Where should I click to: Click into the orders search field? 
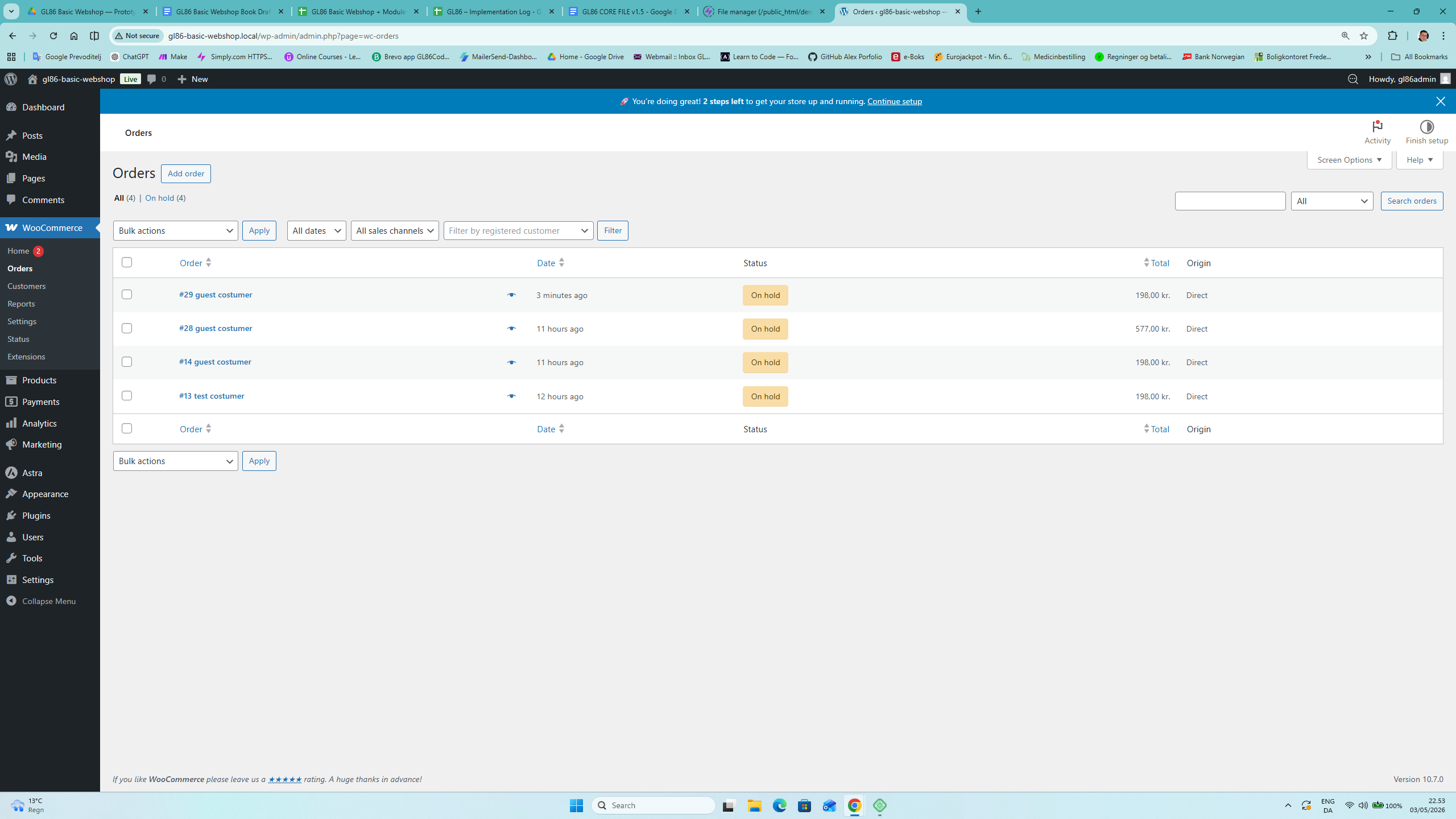tap(1230, 201)
